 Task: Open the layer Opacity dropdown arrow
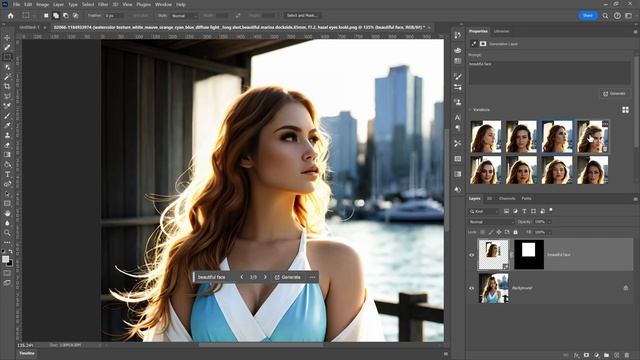[x=549, y=222]
